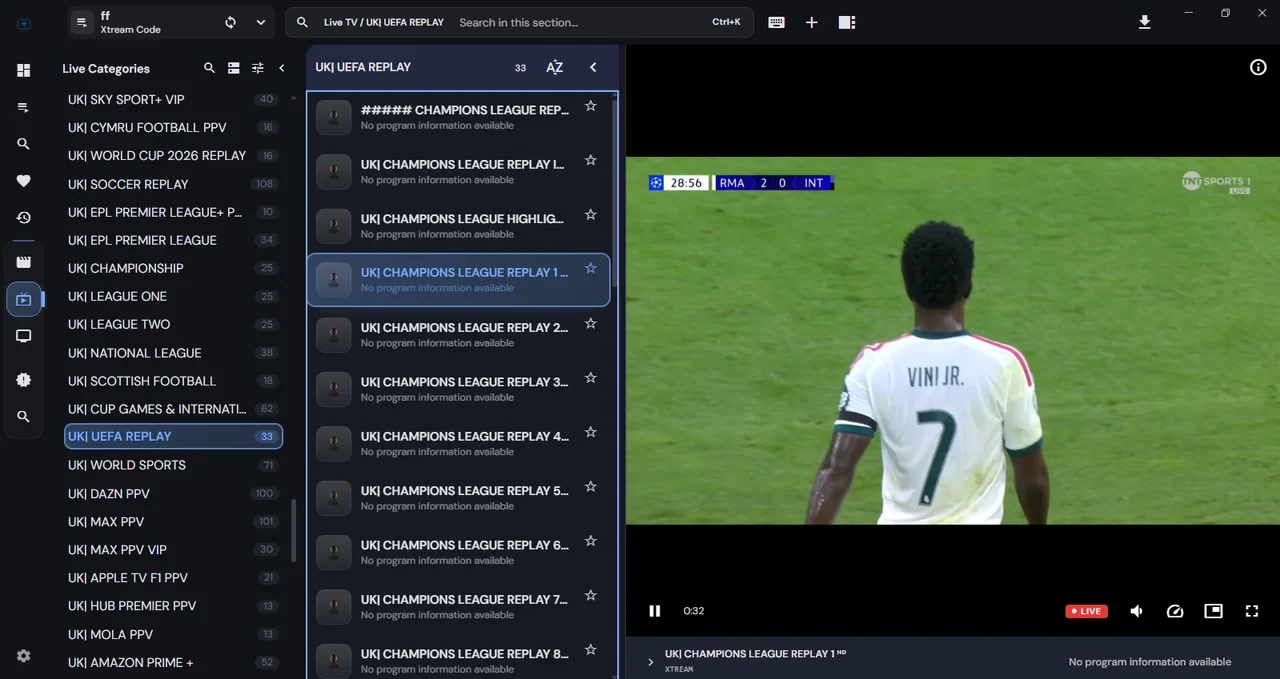Screen dimensions: 1280x679
Task: Sort channels with the AZ icon
Action: 554,67
